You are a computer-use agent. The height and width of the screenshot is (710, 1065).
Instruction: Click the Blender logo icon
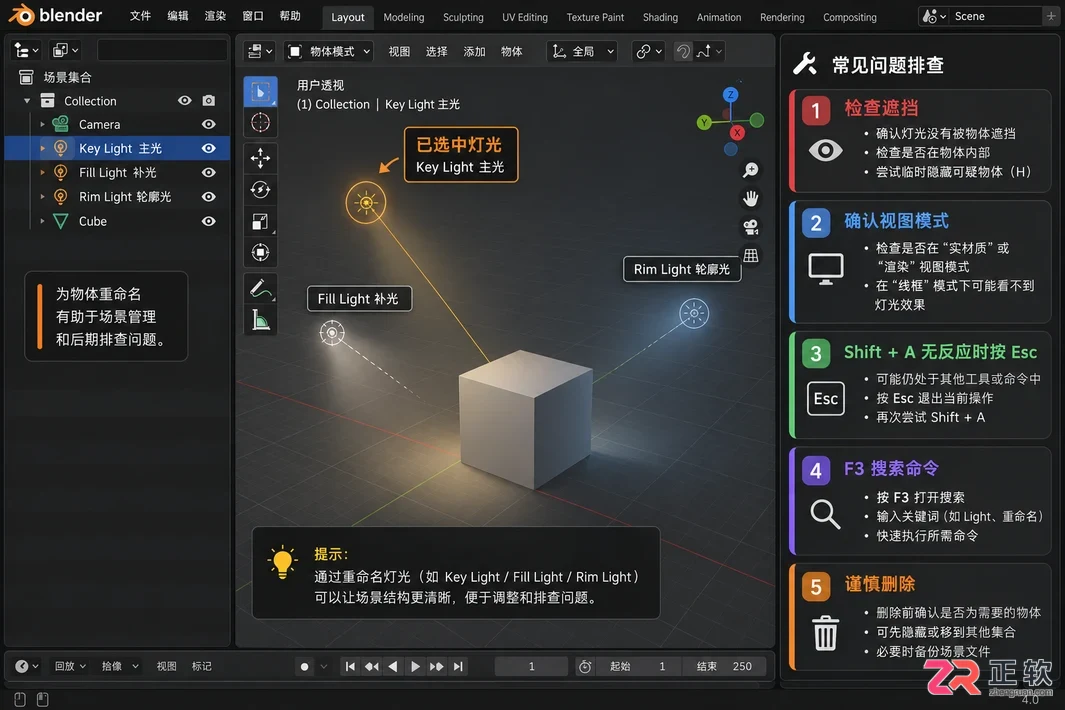point(22,15)
